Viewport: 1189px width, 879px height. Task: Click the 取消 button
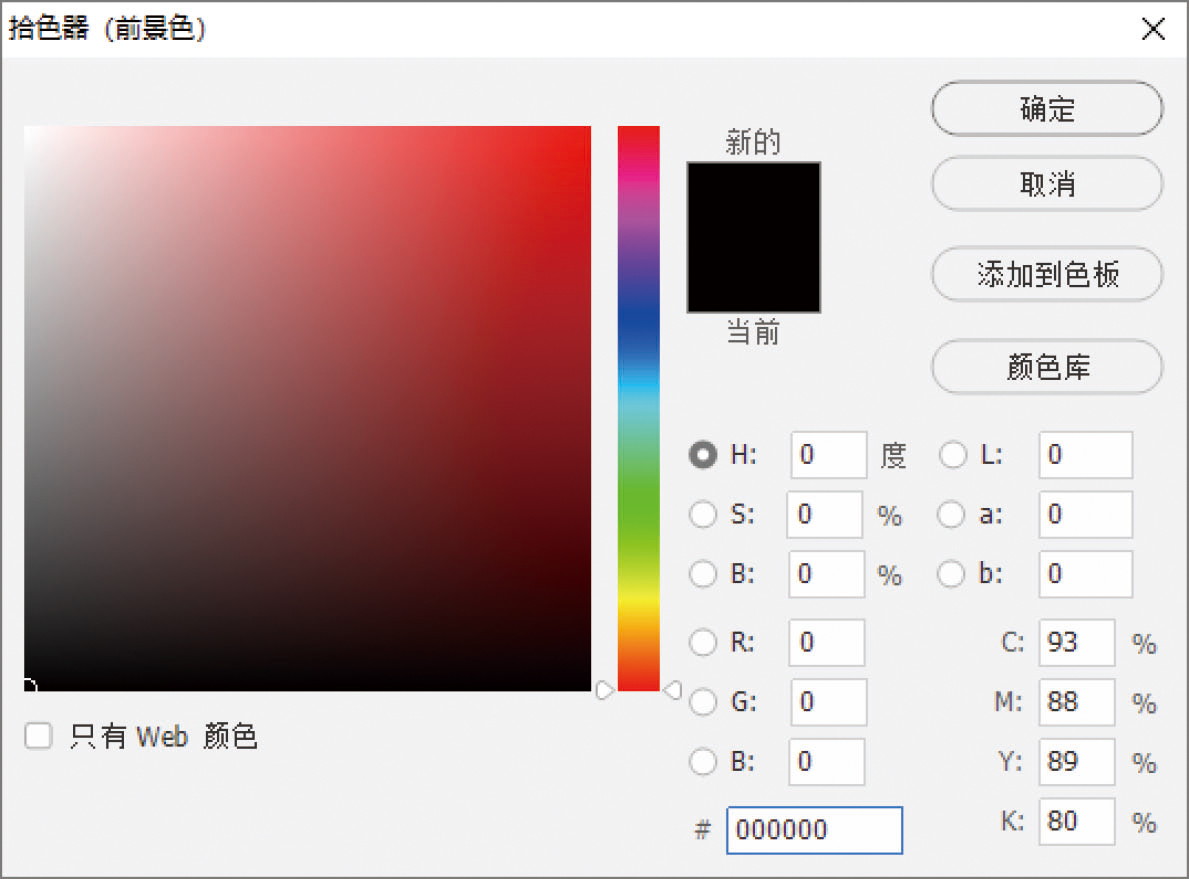1047,185
